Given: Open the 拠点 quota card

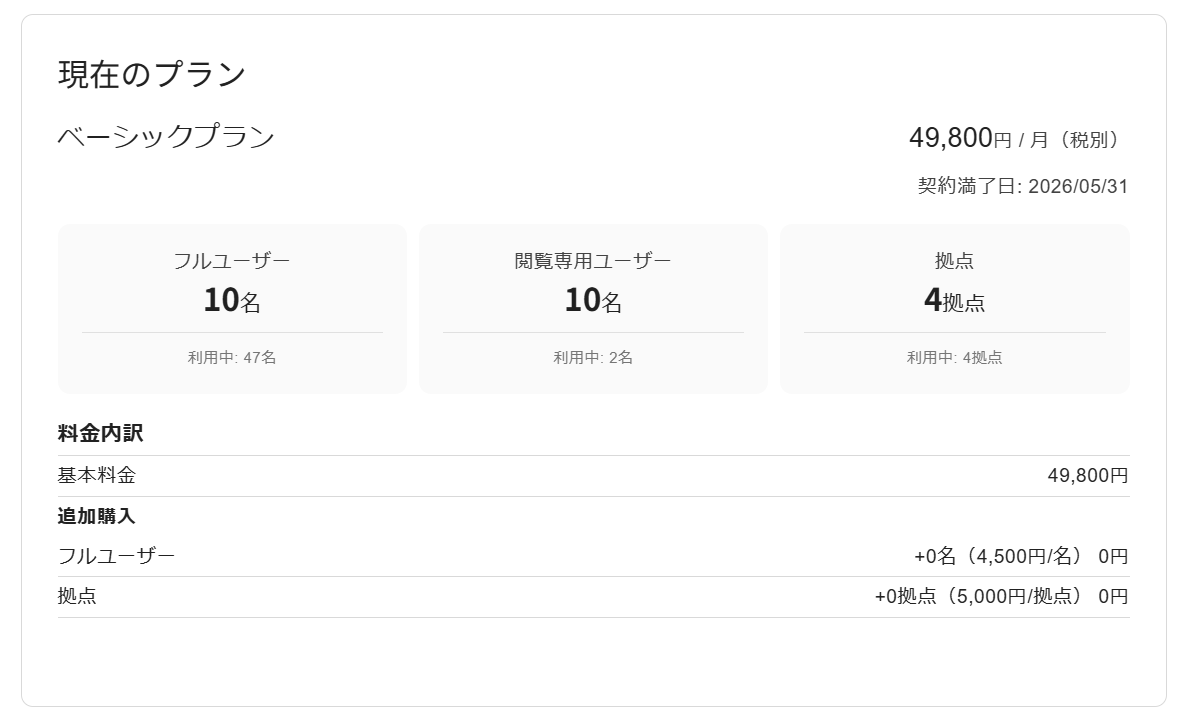Looking at the screenshot, I should [x=955, y=309].
